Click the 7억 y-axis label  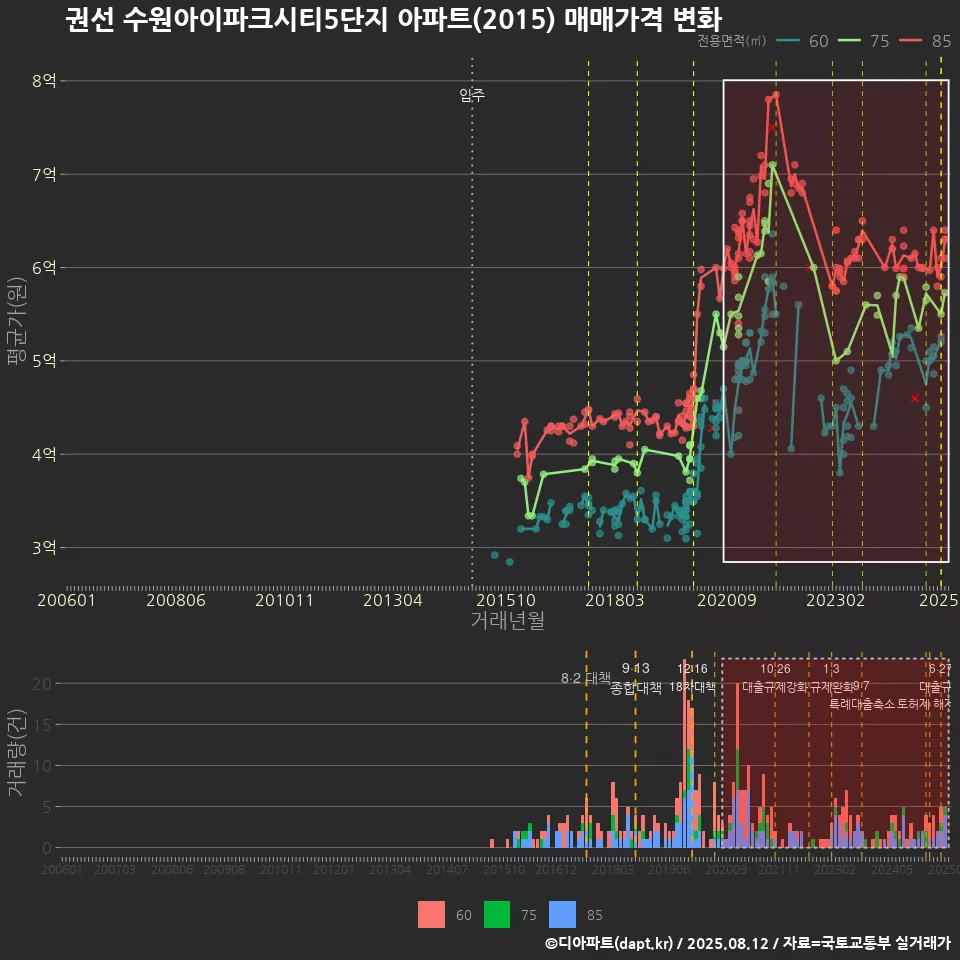point(44,174)
